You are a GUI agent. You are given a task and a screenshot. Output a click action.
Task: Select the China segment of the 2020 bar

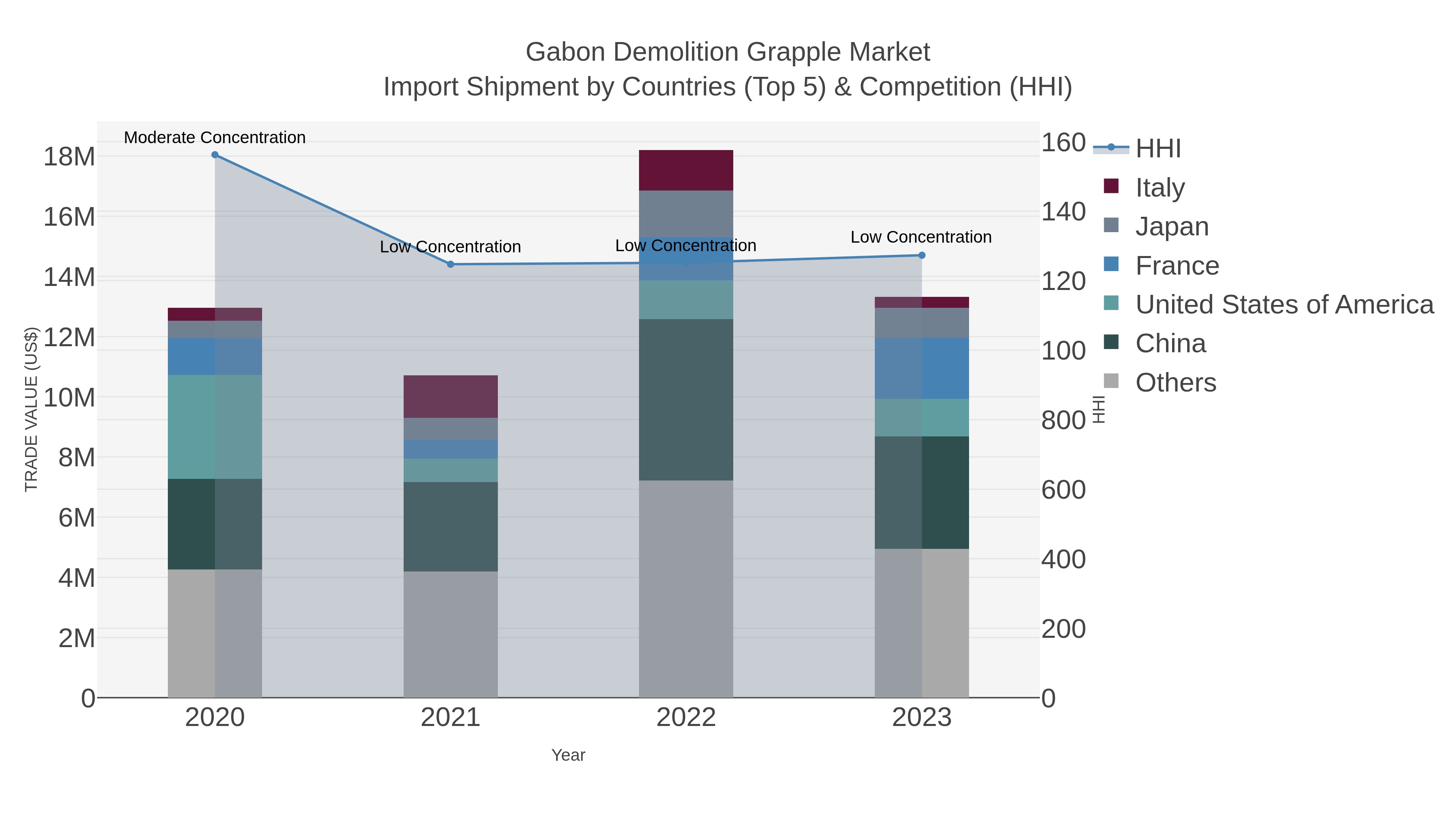coord(215,525)
